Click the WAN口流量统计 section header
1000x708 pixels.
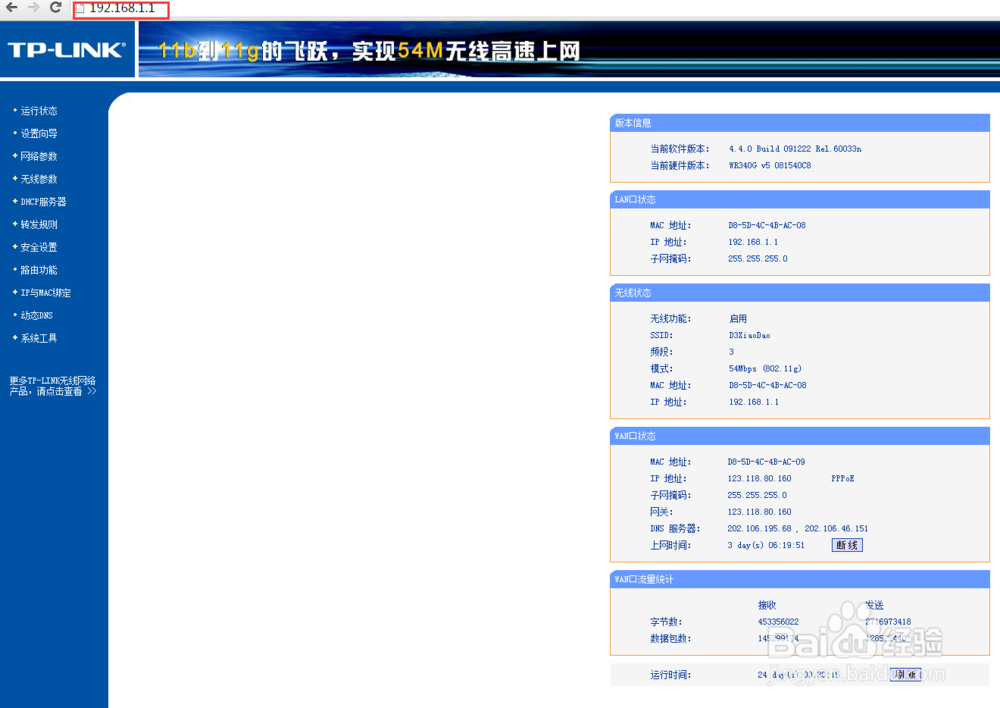coord(800,579)
